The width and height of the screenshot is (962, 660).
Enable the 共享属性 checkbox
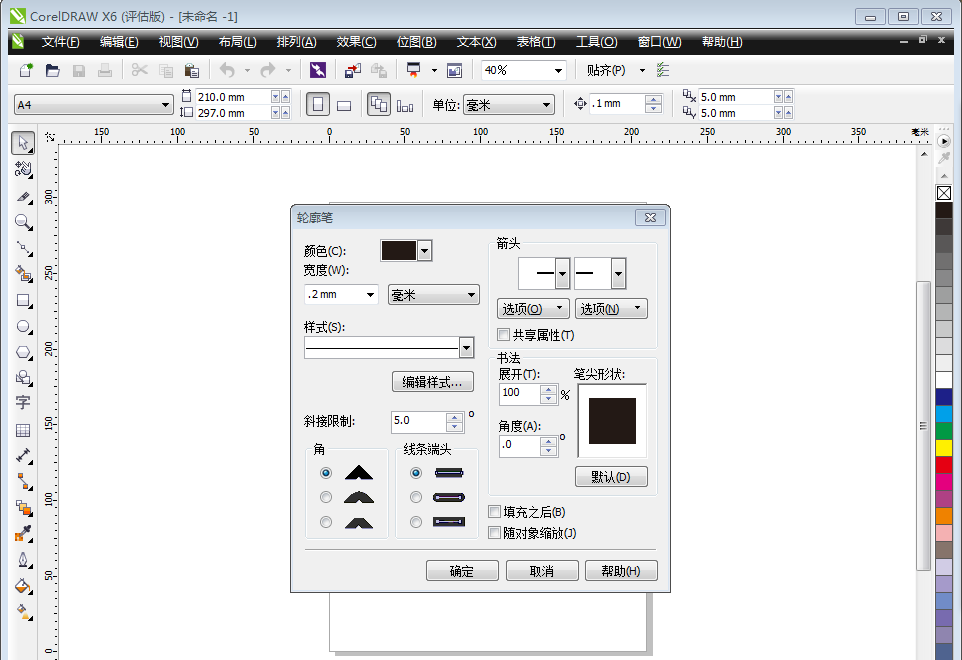495,334
